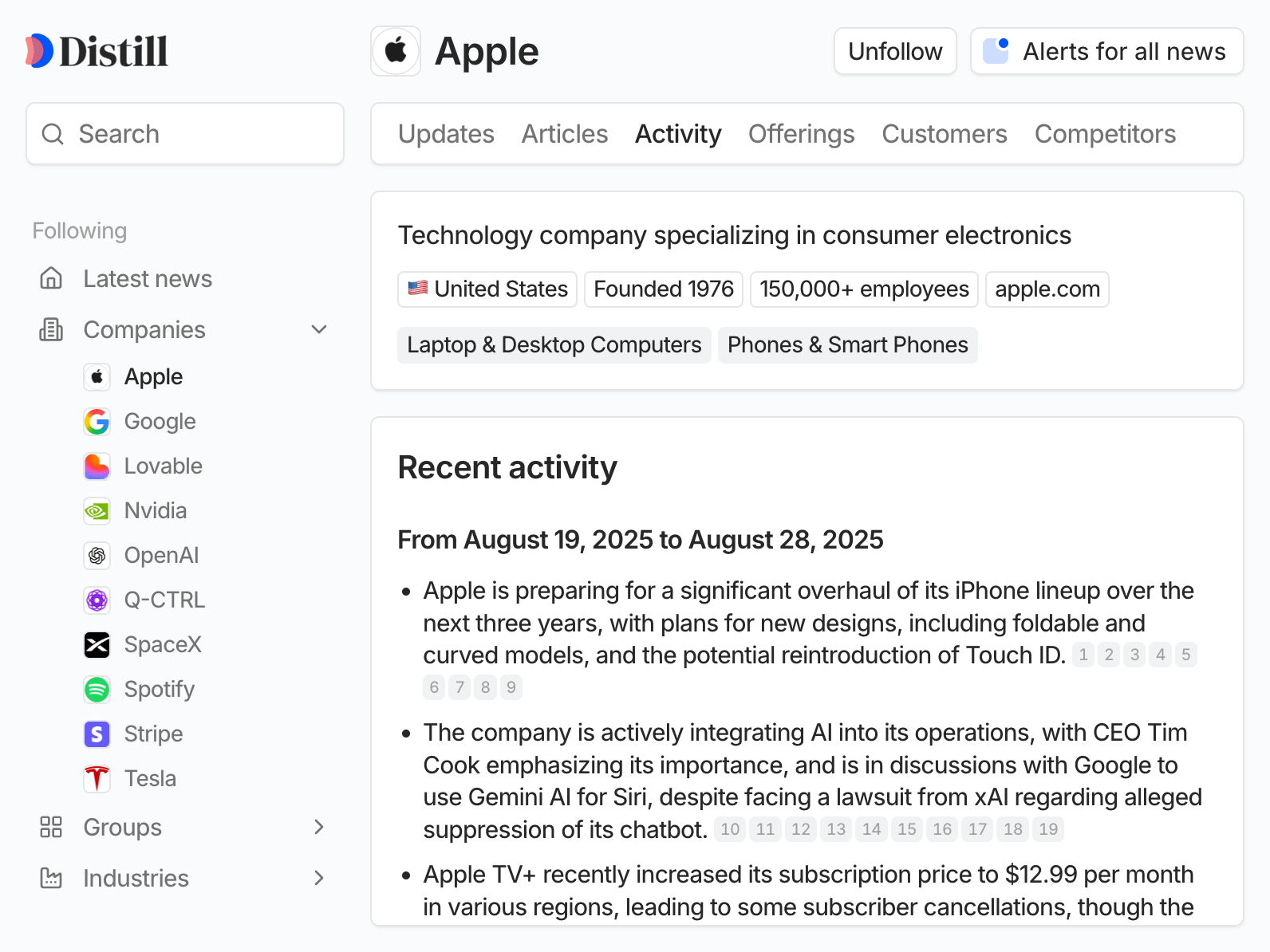
Task: Click the SpaceX logo icon
Action: pyautogui.click(x=97, y=645)
